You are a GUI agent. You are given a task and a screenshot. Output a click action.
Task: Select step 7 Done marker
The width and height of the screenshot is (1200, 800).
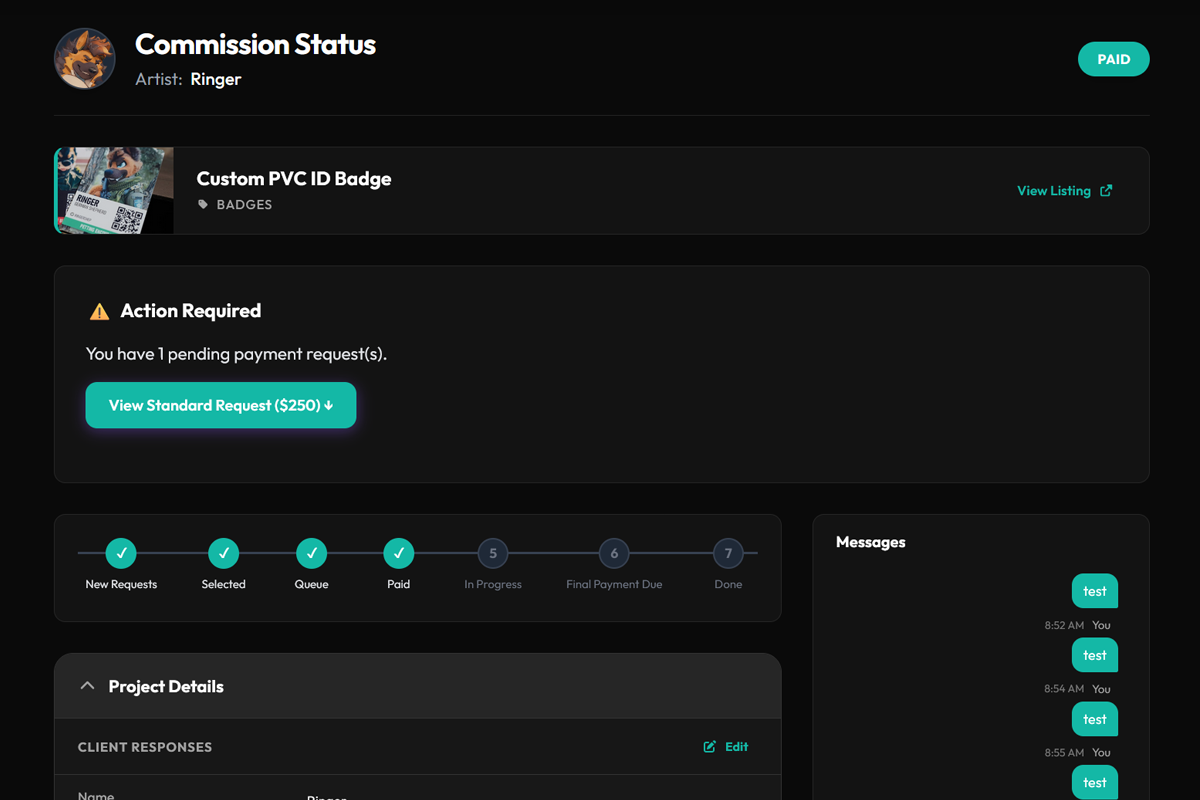pos(728,553)
